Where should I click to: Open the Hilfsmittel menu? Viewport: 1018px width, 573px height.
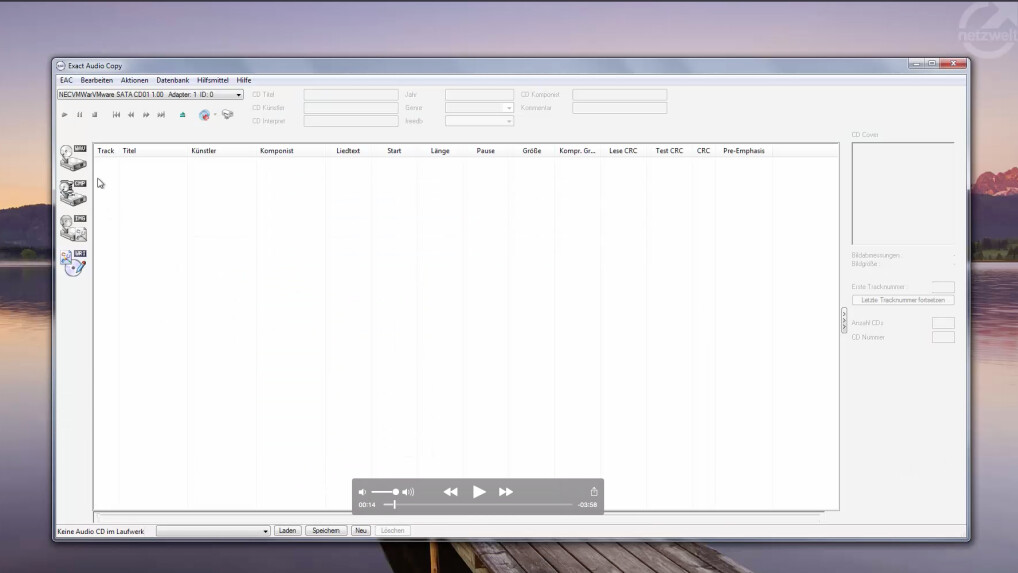point(213,80)
